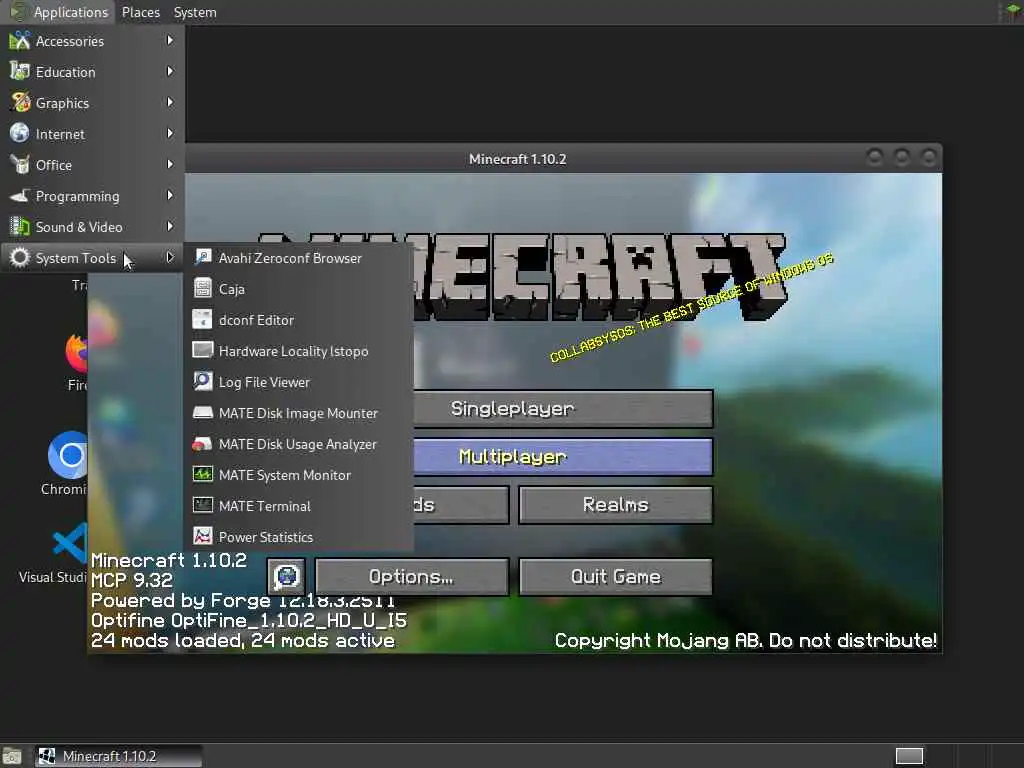Click the show desktop panel icon

[x=12, y=756]
